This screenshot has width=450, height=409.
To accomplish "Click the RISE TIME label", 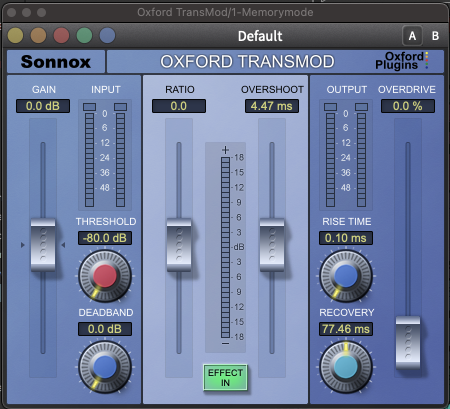I will tap(347, 222).
